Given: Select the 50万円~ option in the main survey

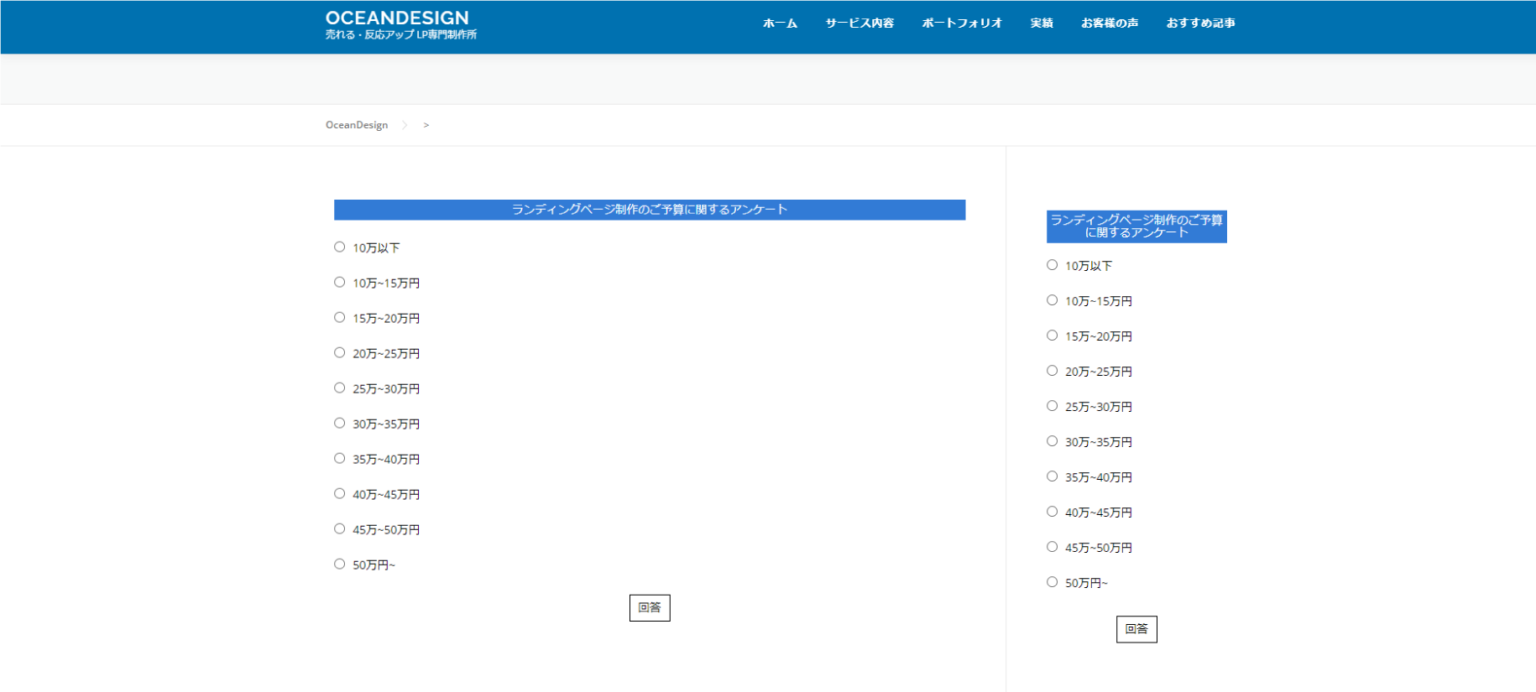Looking at the screenshot, I should pyautogui.click(x=339, y=563).
